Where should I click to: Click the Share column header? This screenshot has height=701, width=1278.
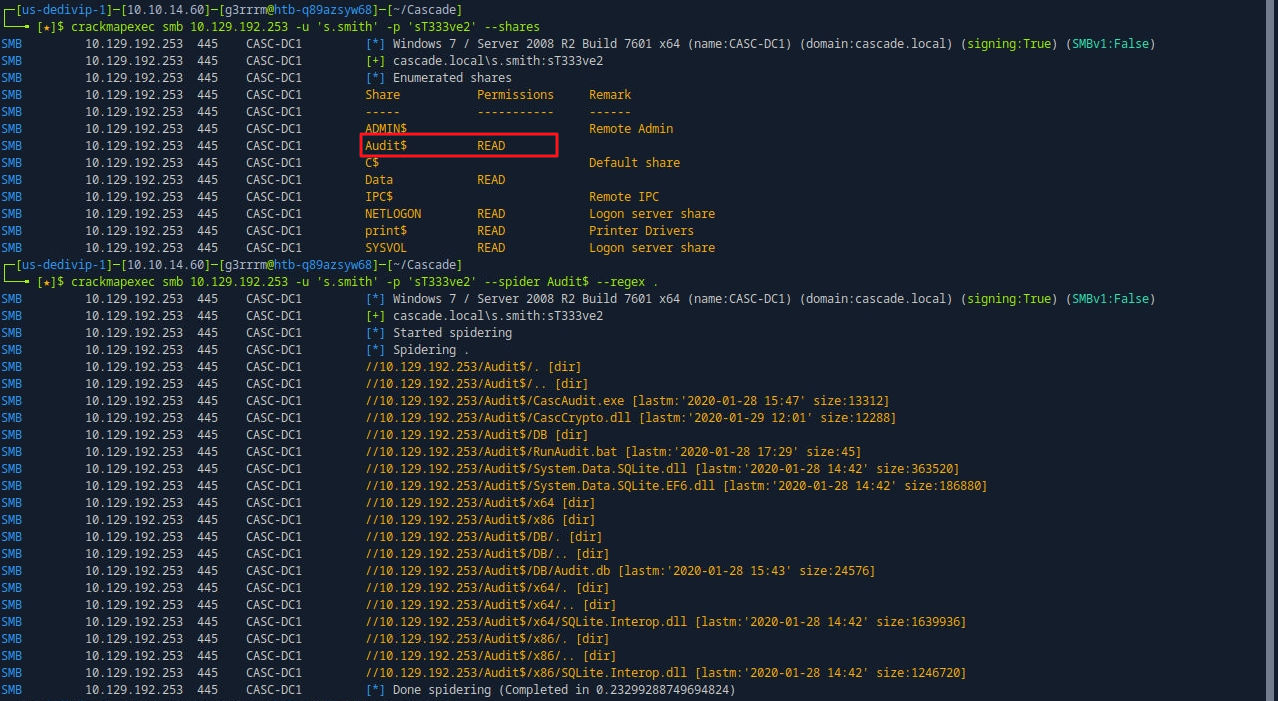382,95
